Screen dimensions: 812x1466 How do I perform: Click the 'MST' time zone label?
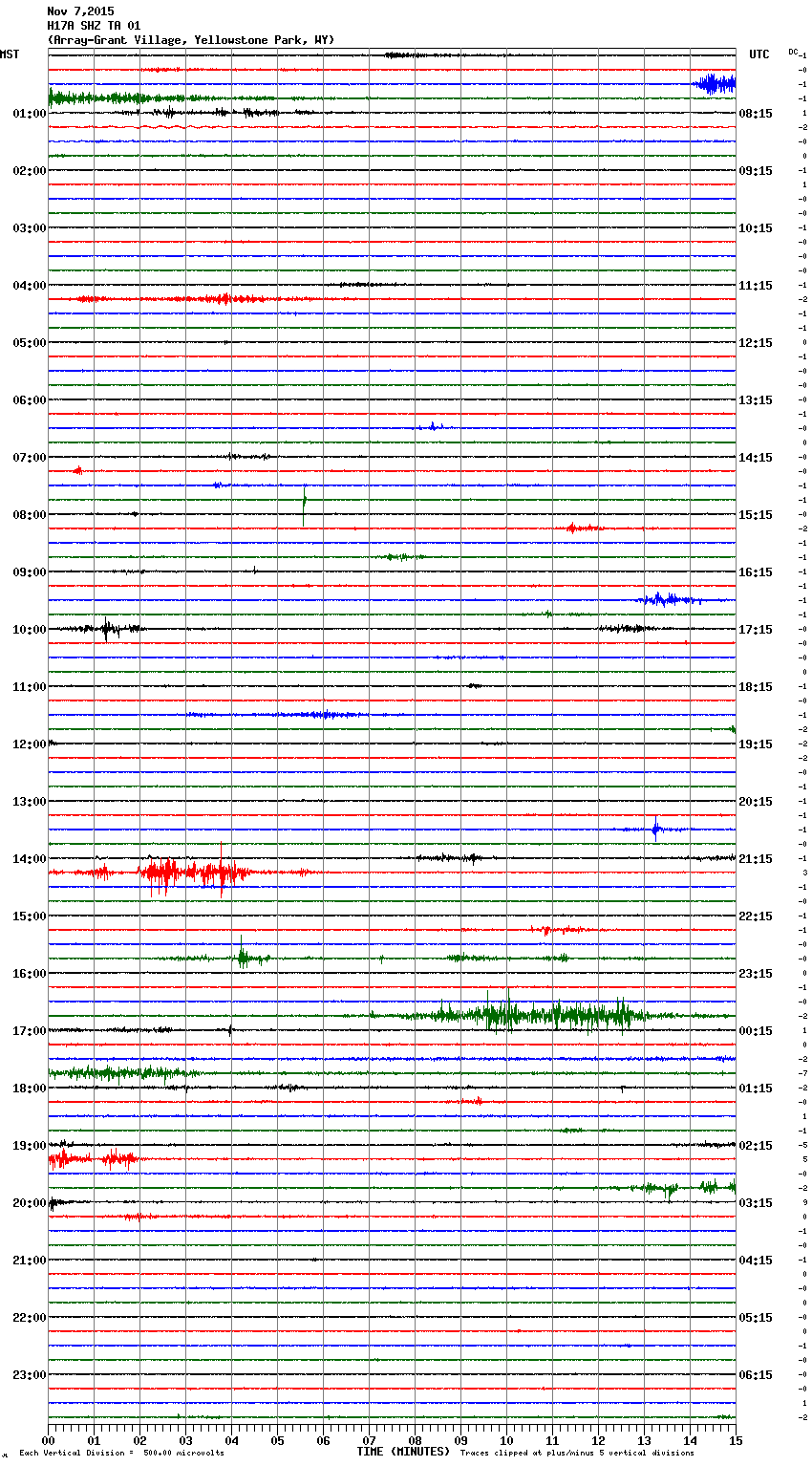[10, 54]
